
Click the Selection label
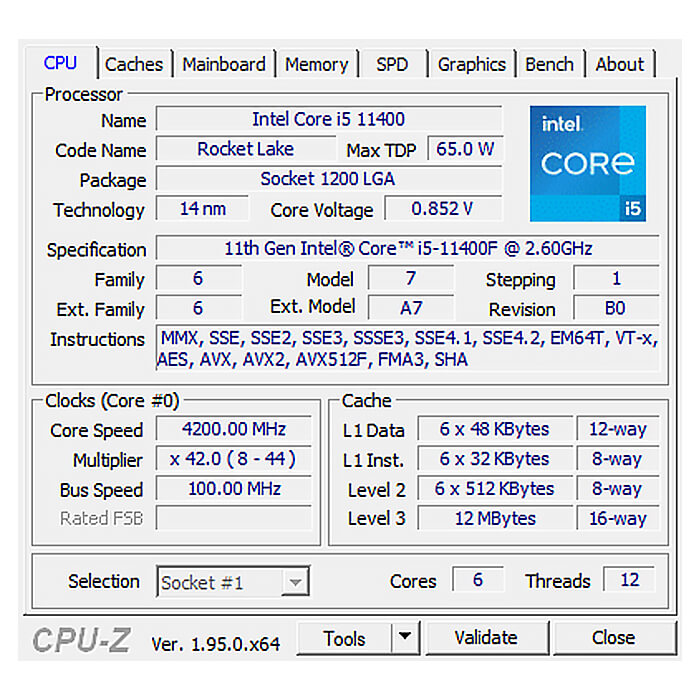pyautogui.click(x=104, y=581)
